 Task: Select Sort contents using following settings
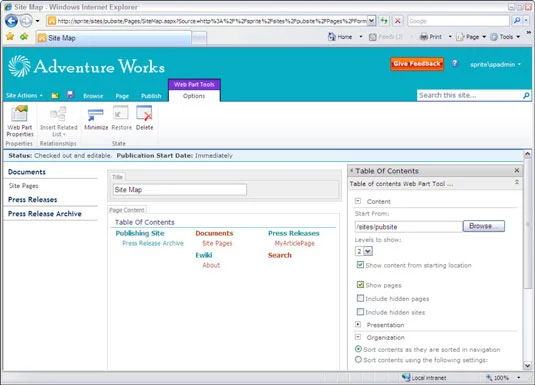tap(358, 359)
